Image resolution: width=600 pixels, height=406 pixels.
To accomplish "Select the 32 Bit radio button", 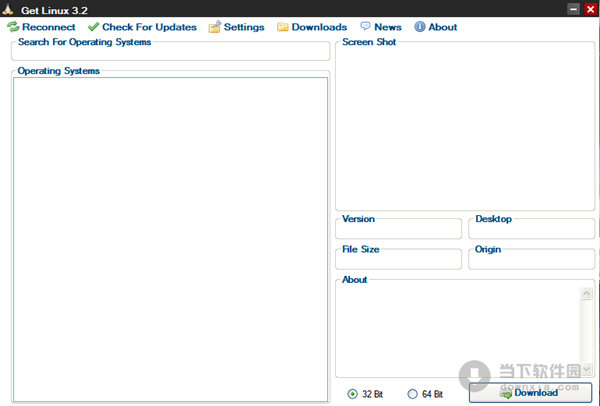I will click(353, 394).
